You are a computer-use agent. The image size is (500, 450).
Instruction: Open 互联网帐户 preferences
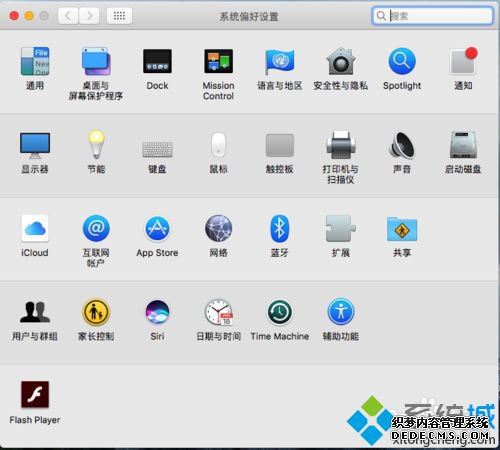pyautogui.click(x=96, y=228)
